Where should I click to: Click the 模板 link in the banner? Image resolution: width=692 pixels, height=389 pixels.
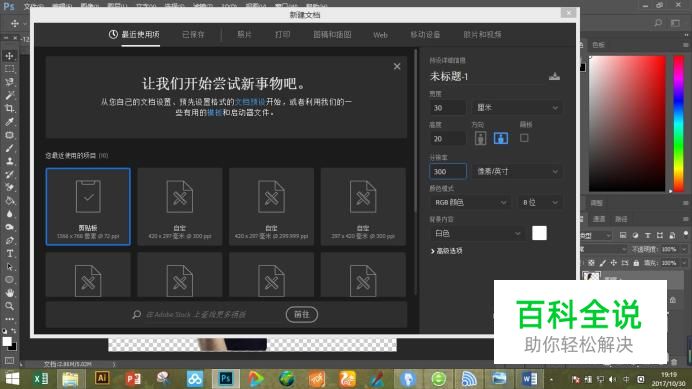click(214, 113)
